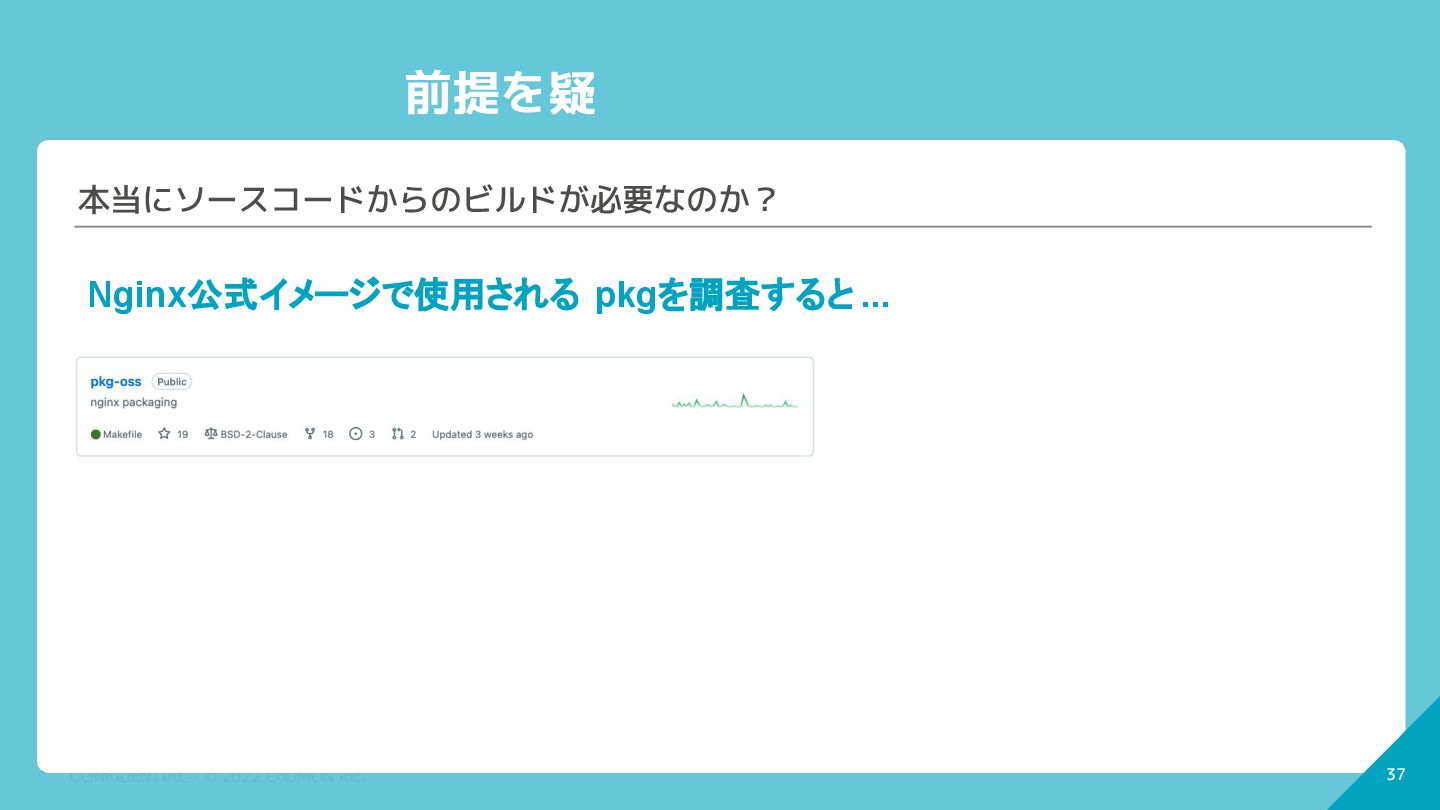Screen dimensions: 1440x810
Task: Click the 'nginx packaging' description text
Action: coord(134,402)
